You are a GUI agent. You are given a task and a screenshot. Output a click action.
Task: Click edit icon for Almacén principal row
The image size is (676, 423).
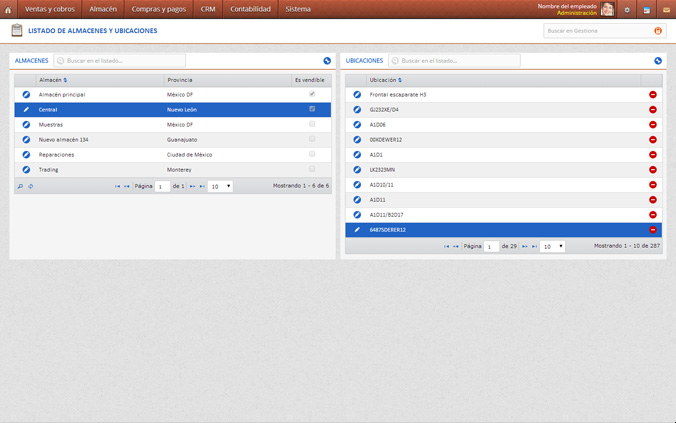click(26, 95)
